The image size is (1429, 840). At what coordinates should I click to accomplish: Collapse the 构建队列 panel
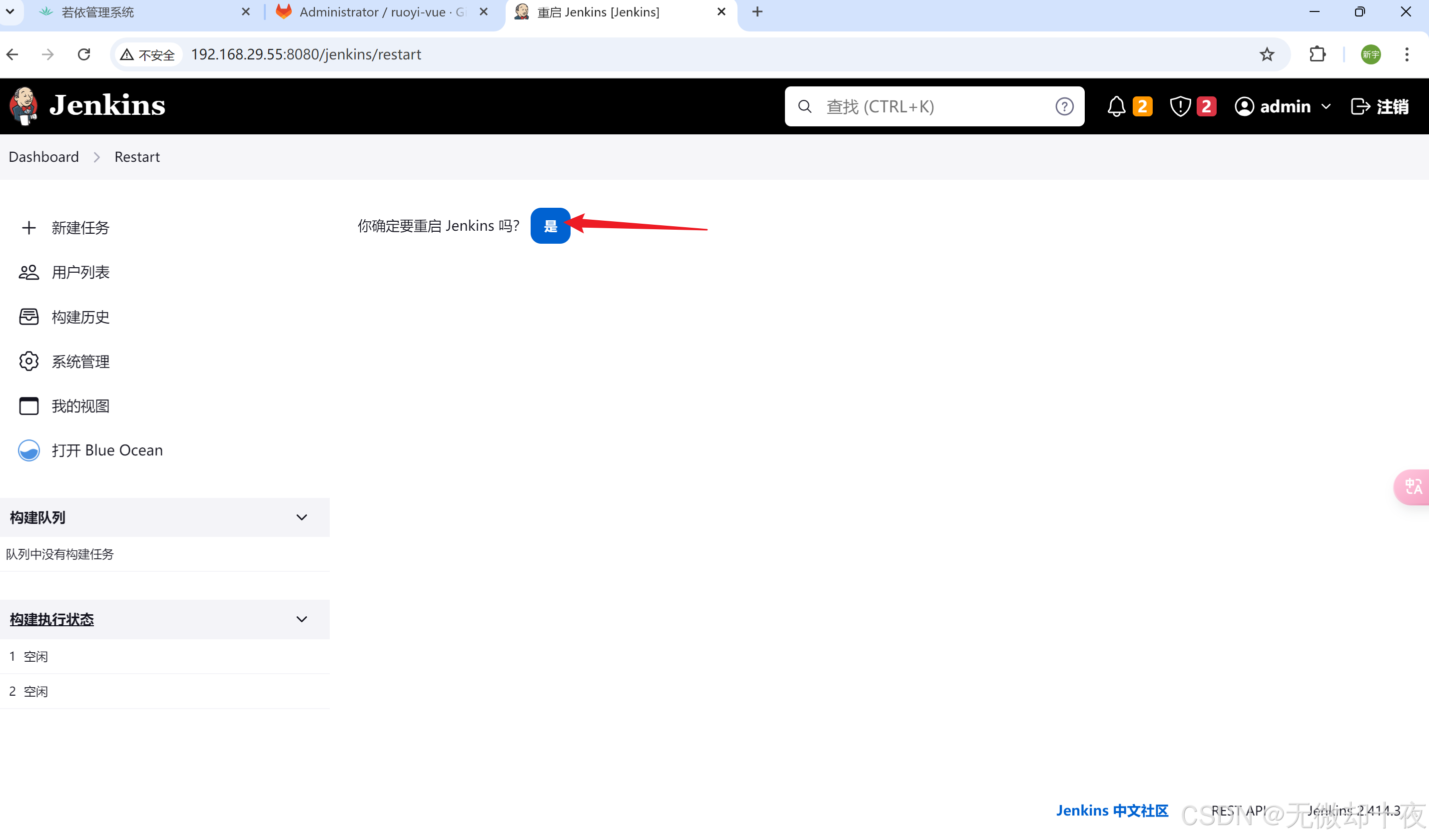[x=302, y=517]
